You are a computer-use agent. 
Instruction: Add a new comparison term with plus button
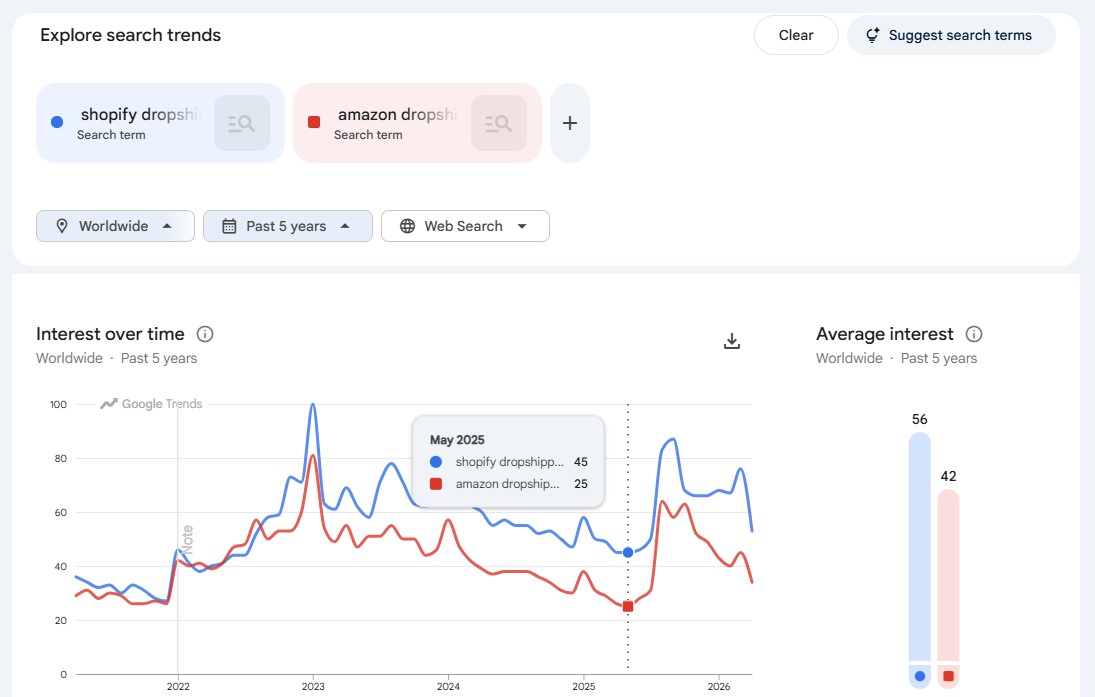click(569, 122)
